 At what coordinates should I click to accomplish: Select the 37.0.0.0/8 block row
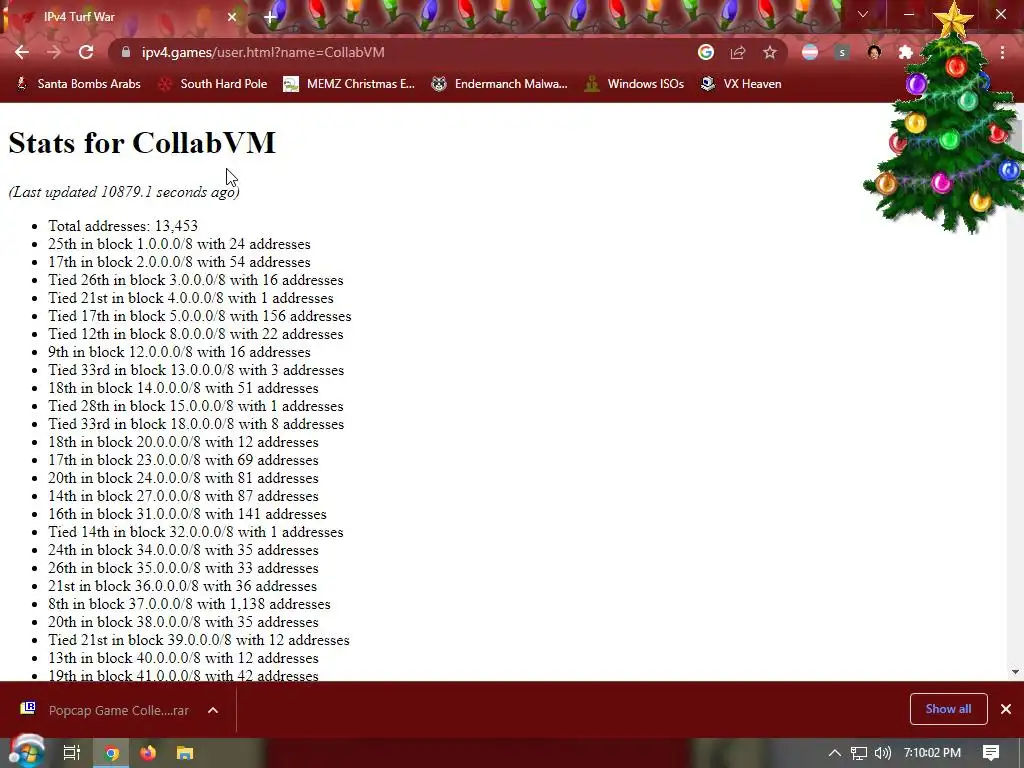pos(189,604)
